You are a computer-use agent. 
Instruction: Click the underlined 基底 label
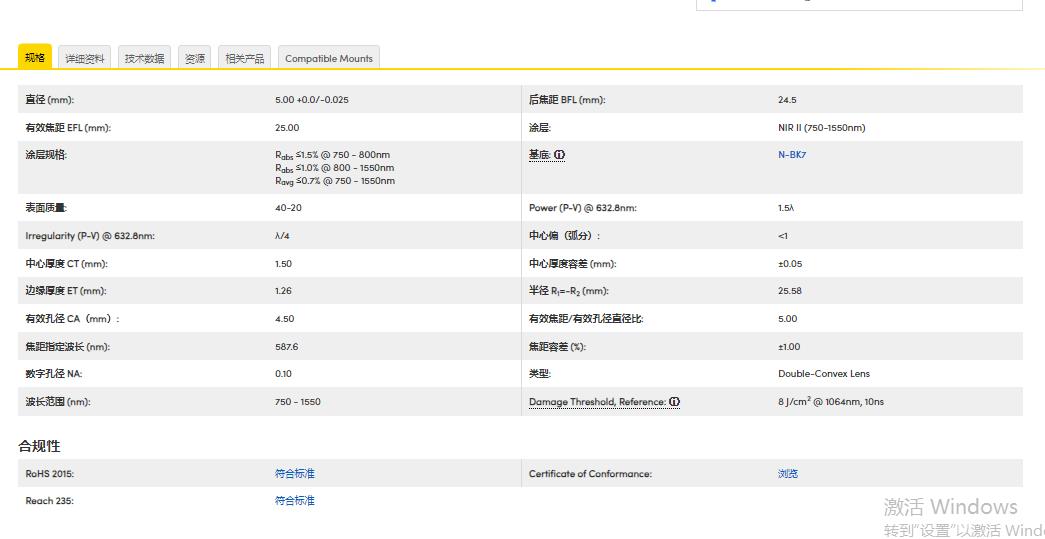tap(539, 155)
